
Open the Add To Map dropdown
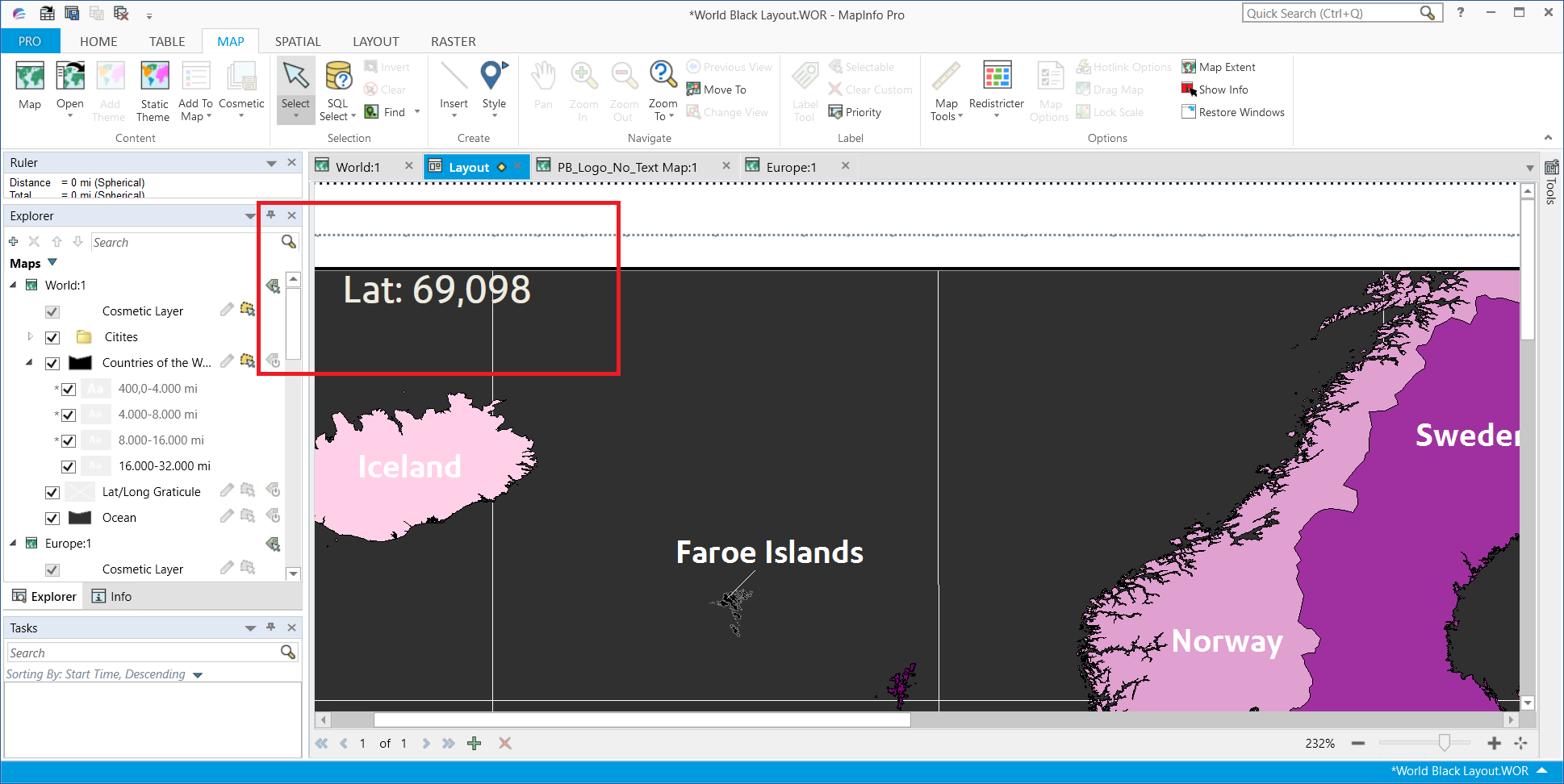pyautogui.click(x=195, y=90)
